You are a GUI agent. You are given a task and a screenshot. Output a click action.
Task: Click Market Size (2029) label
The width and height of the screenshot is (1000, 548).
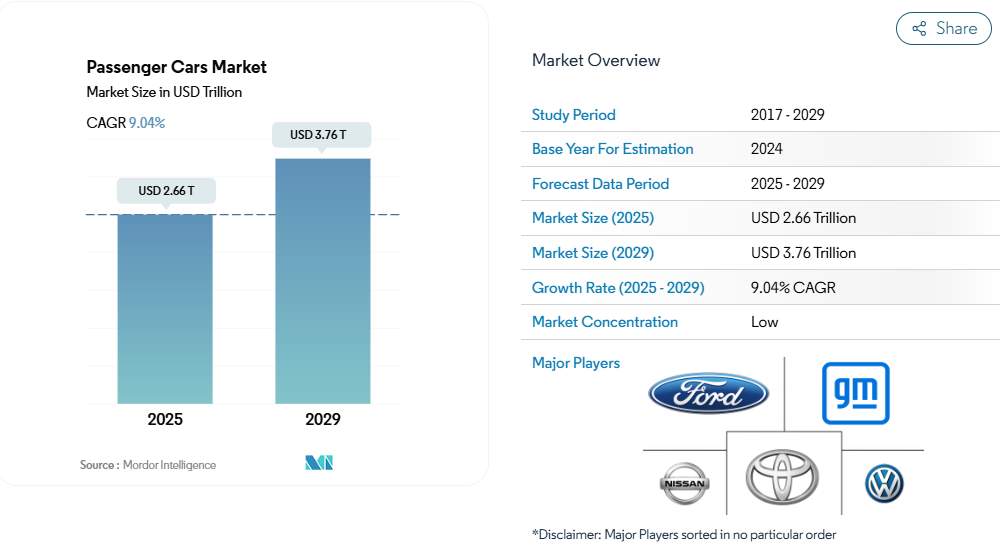[593, 253]
